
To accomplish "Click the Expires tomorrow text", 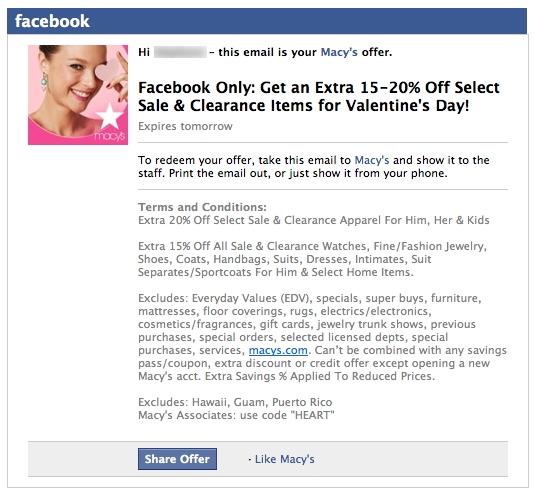I will point(185,126).
